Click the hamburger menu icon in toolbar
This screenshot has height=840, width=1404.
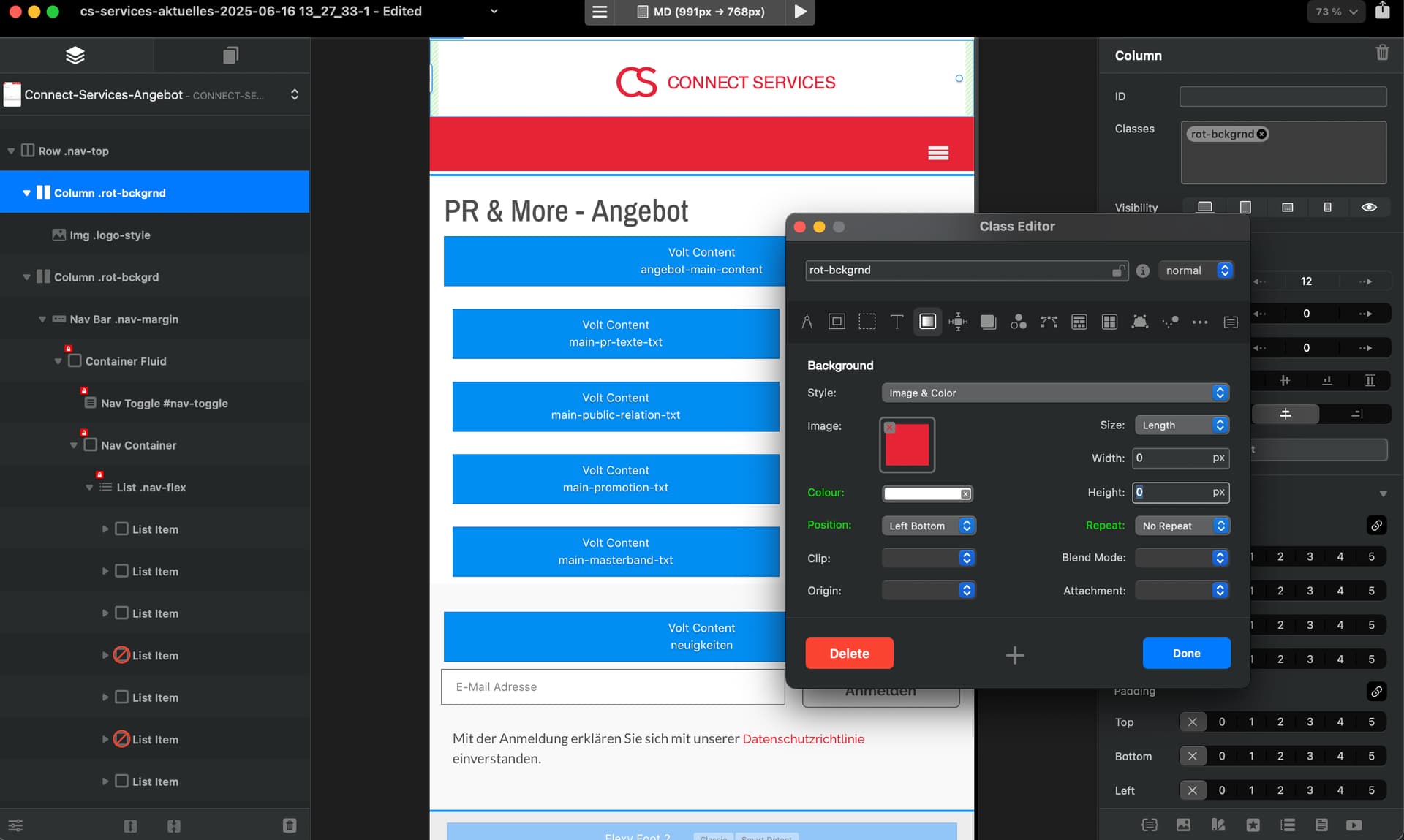pyautogui.click(x=600, y=12)
